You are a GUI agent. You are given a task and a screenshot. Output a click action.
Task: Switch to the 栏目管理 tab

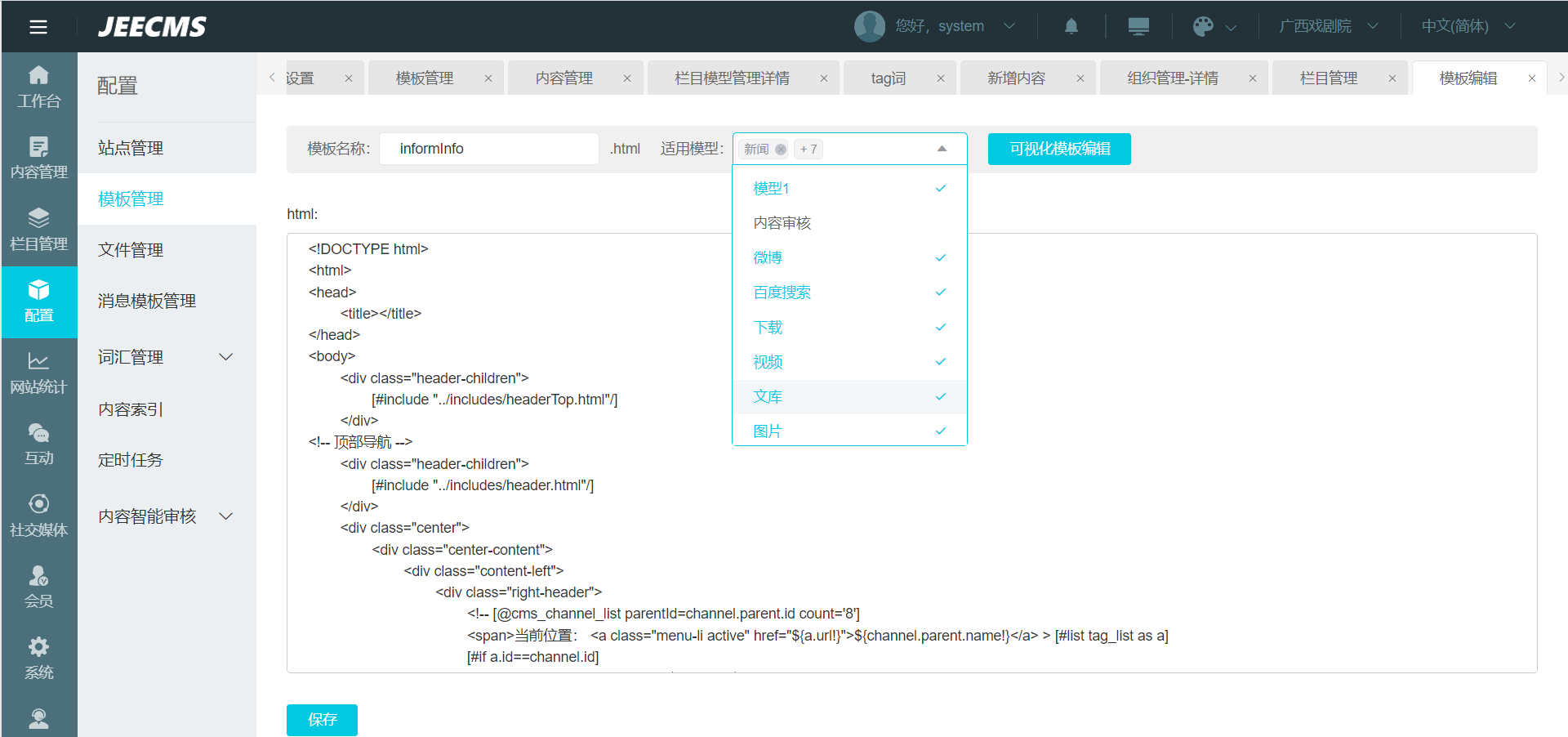[1329, 78]
